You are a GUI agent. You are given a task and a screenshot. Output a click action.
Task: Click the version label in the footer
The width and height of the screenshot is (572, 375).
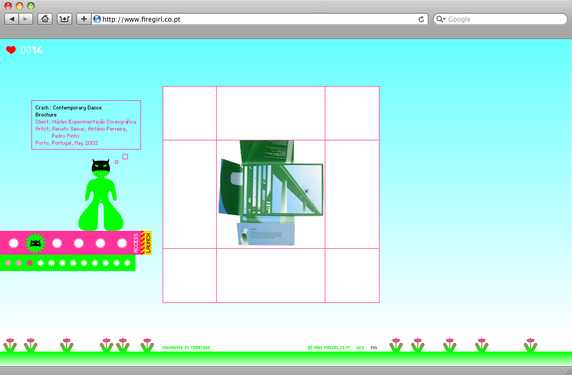coord(360,348)
